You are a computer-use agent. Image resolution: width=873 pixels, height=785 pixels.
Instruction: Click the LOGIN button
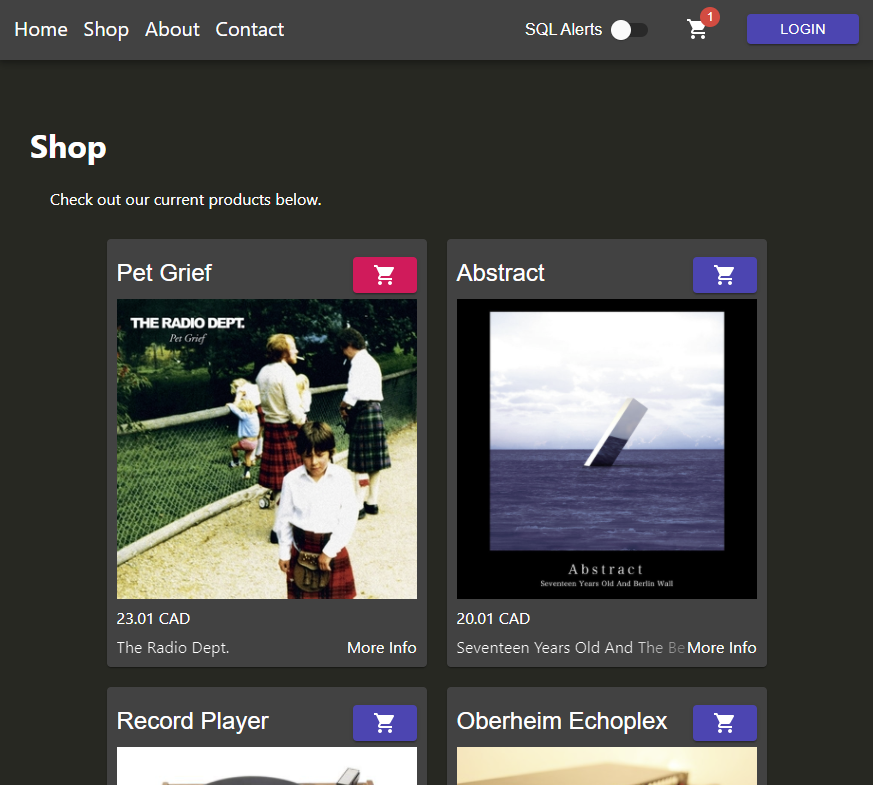[802, 29]
